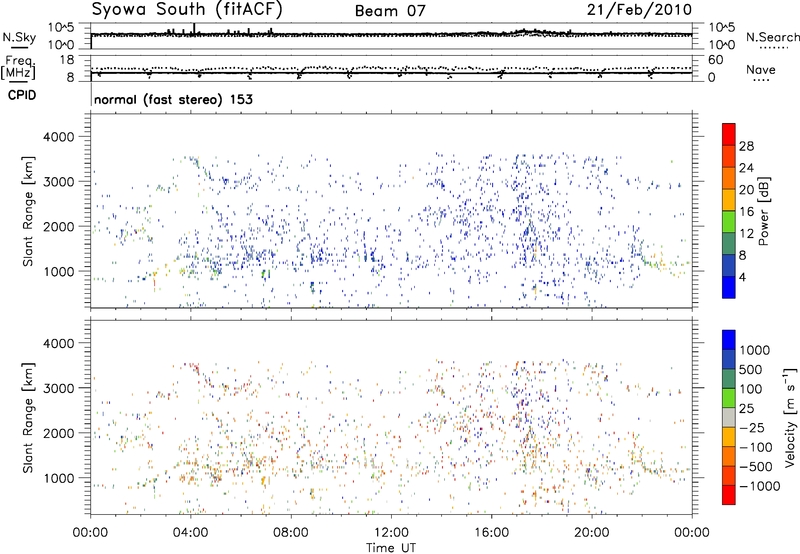The image size is (800, 554).
Task: Click the '16' tick on Power colorbar
Action: point(746,212)
